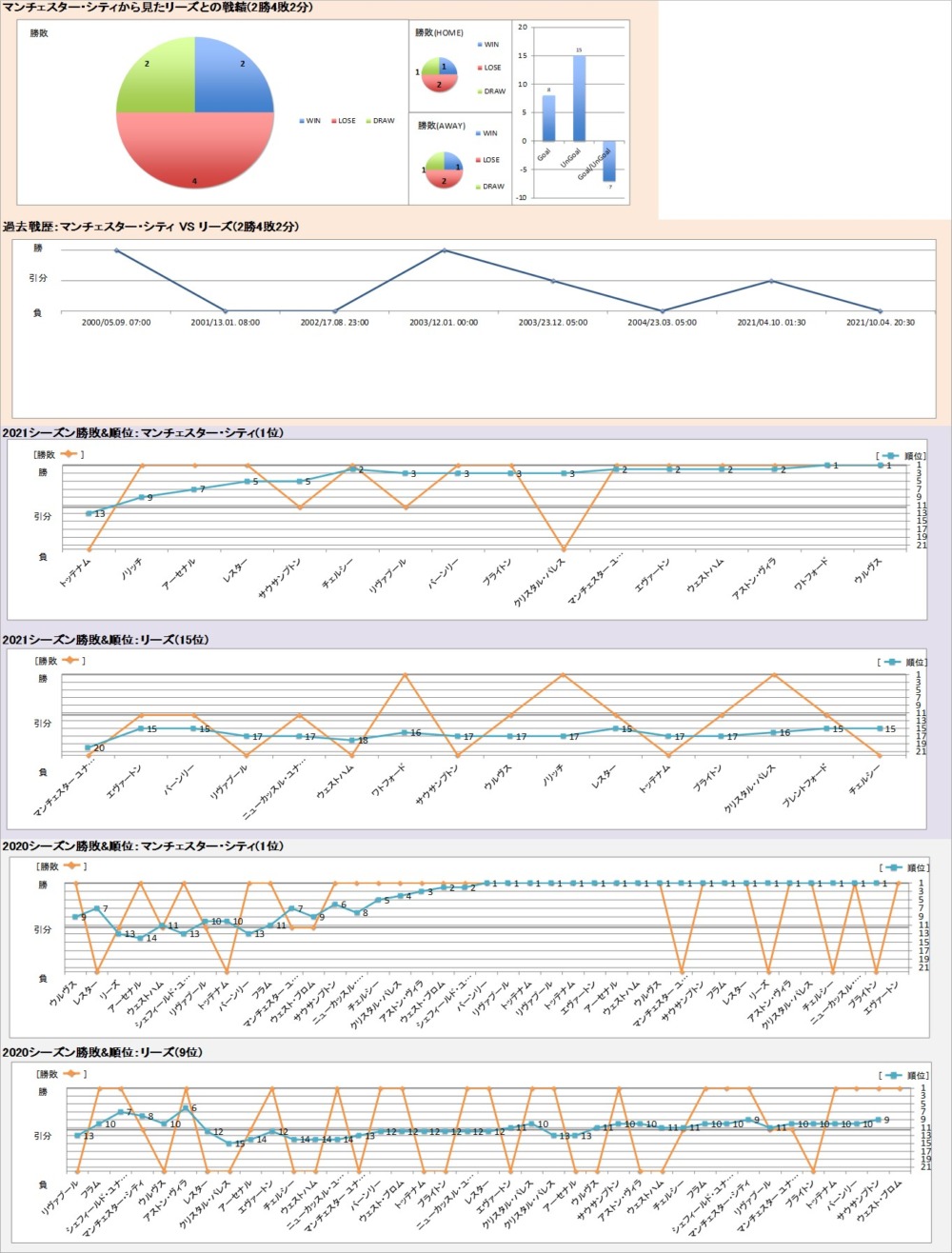952x1253 pixels.
Task: Click the green DRAW legend swatch beside the large pie
Action: tap(367, 121)
